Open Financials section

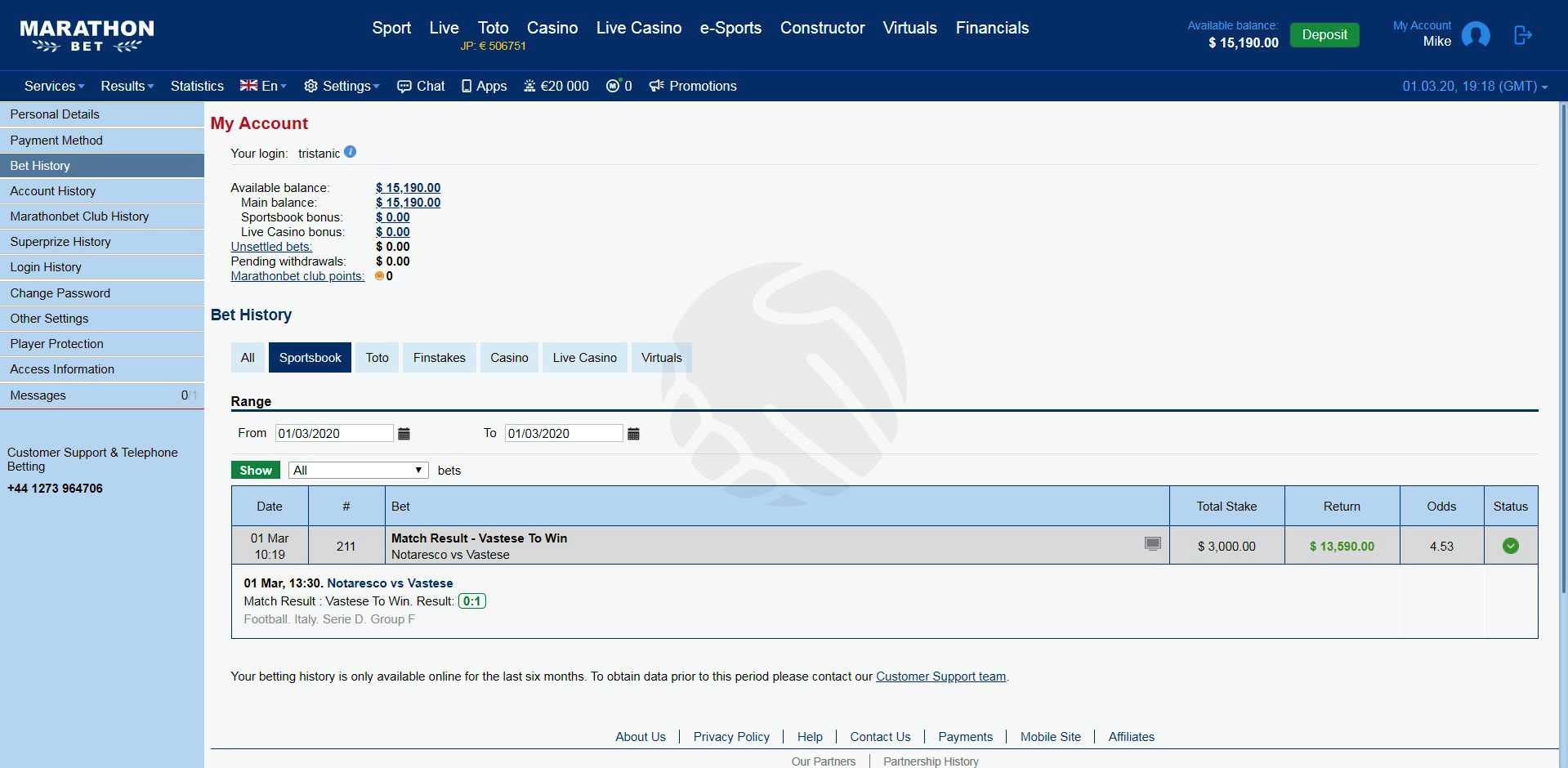(x=992, y=28)
